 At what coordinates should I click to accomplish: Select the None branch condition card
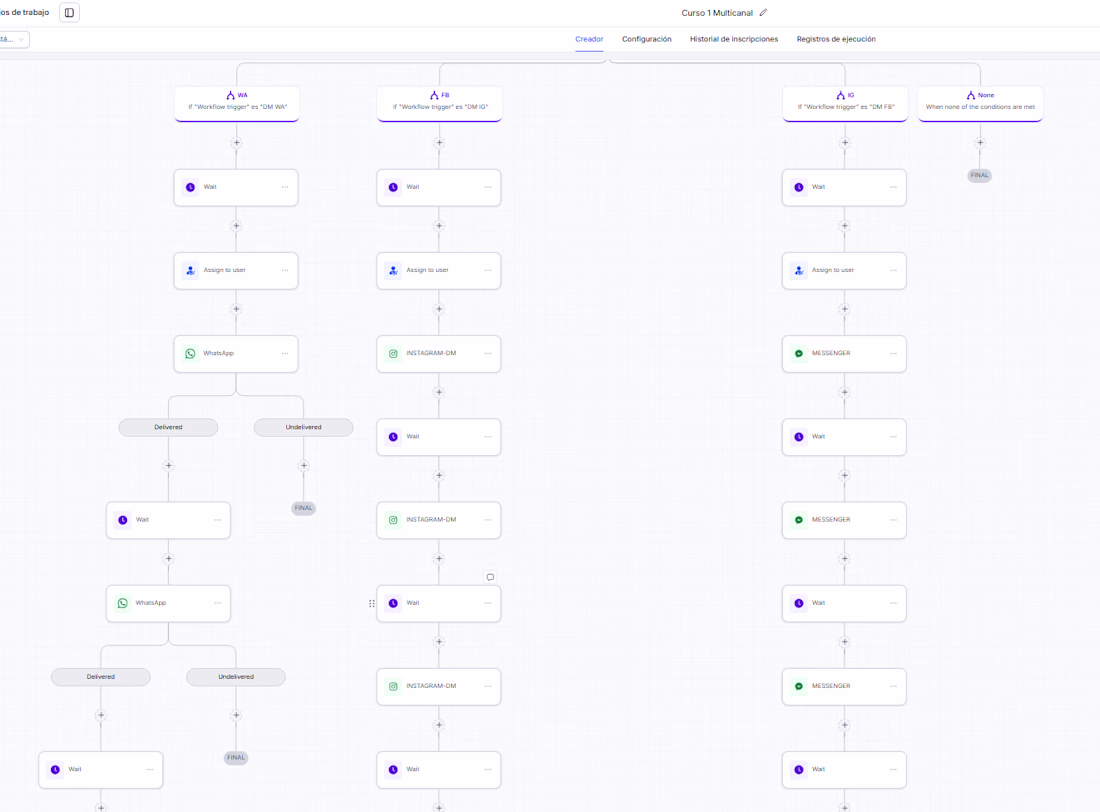(x=980, y=103)
